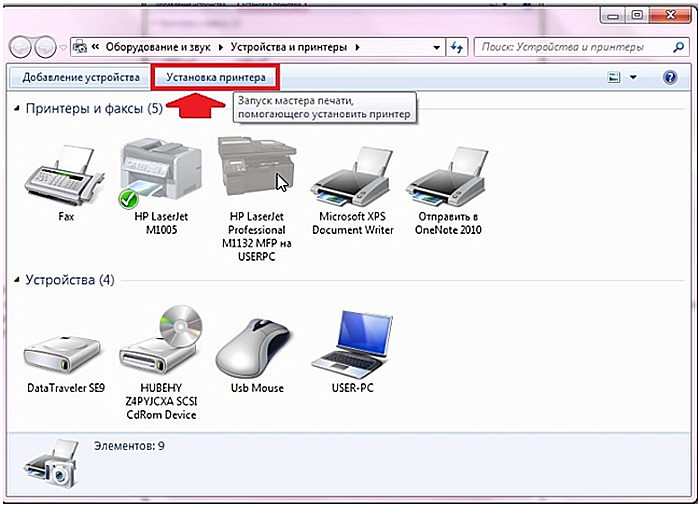The height and width of the screenshot is (506, 700).
Task: Open the help question mark button
Action: [670, 76]
